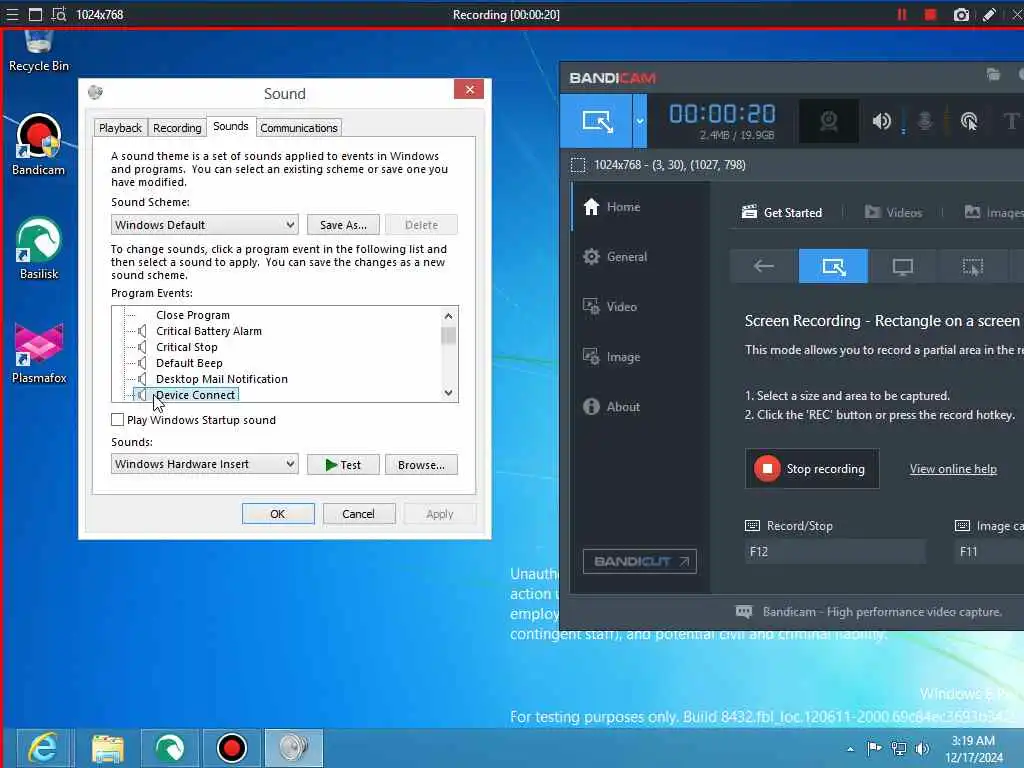Click the text overlay T icon in Bandicam
The width and height of the screenshot is (1024, 768).
coord(1010,121)
